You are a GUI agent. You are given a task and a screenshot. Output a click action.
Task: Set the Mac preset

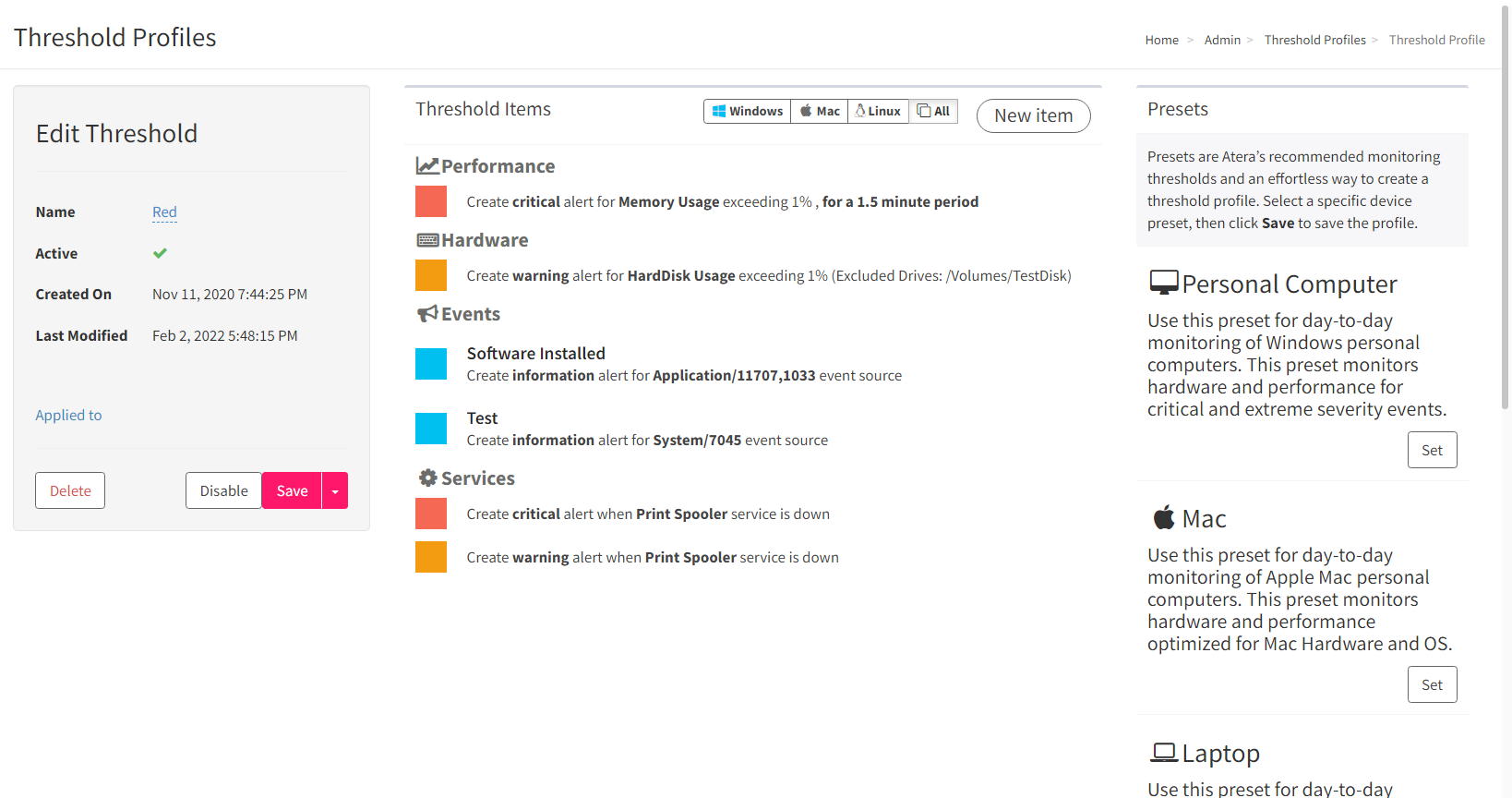click(x=1432, y=684)
